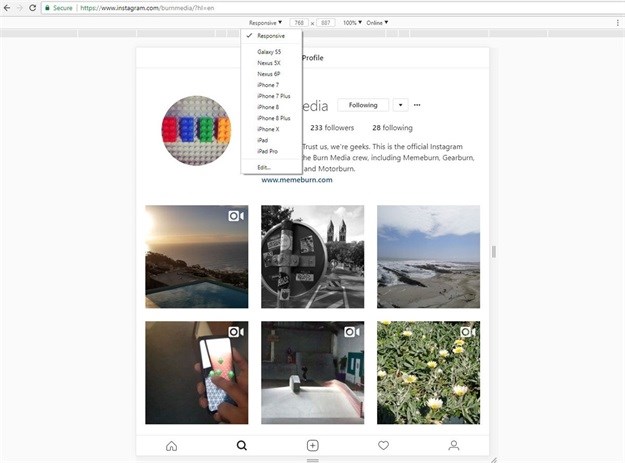Choose iPhone X in device menu

coord(267,129)
